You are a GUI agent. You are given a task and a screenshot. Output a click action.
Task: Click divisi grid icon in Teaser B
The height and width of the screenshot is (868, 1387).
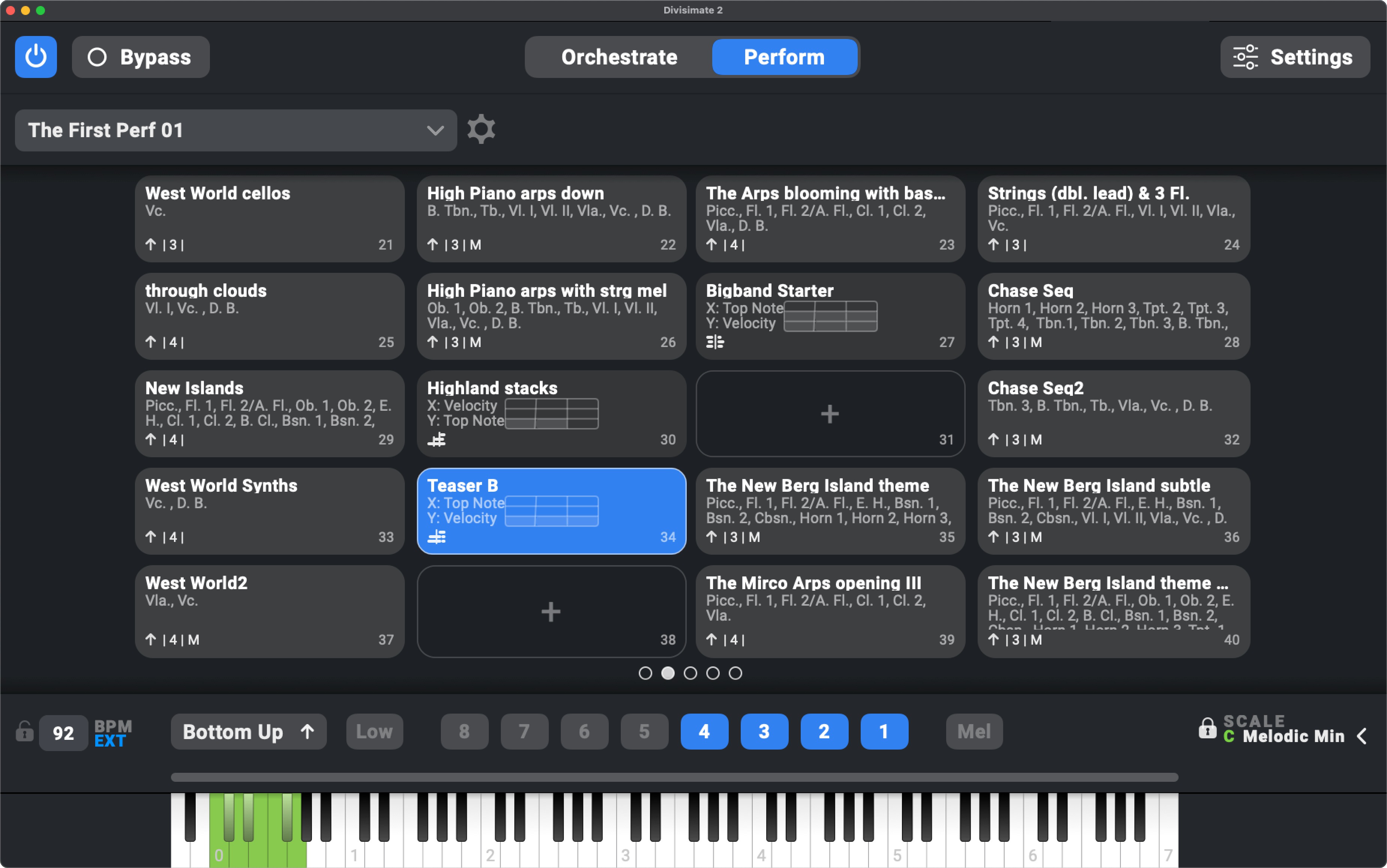(x=436, y=537)
